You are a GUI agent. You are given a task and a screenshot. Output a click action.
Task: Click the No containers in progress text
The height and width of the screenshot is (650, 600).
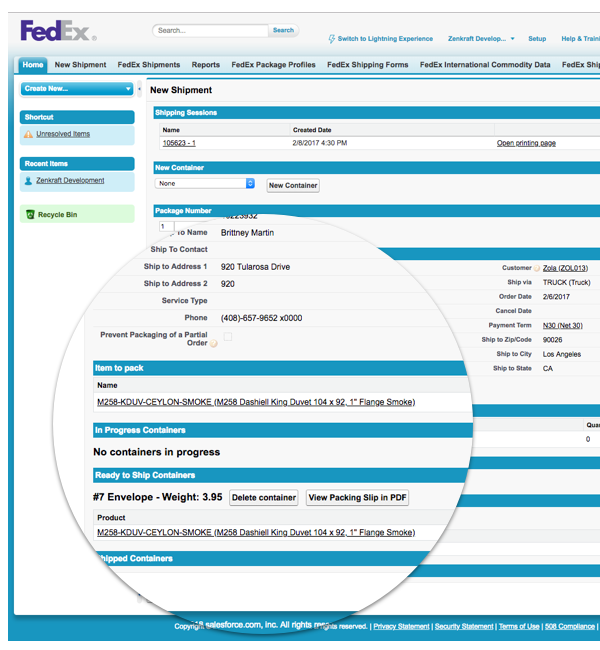click(157, 452)
